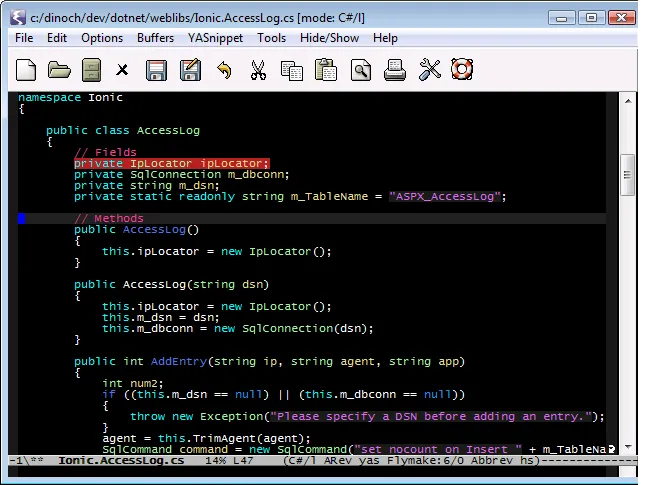Screen dimensions: 646x485
Task: Click the Save As icon
Action: (189, 70)
